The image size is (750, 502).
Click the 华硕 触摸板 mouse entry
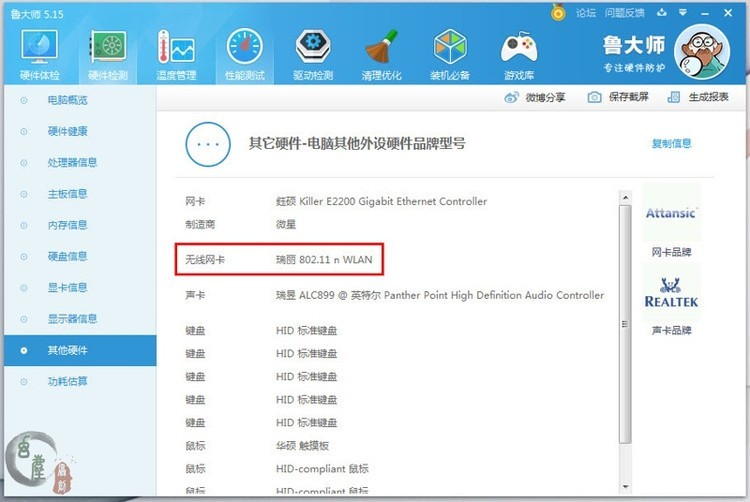click(302, 446)
